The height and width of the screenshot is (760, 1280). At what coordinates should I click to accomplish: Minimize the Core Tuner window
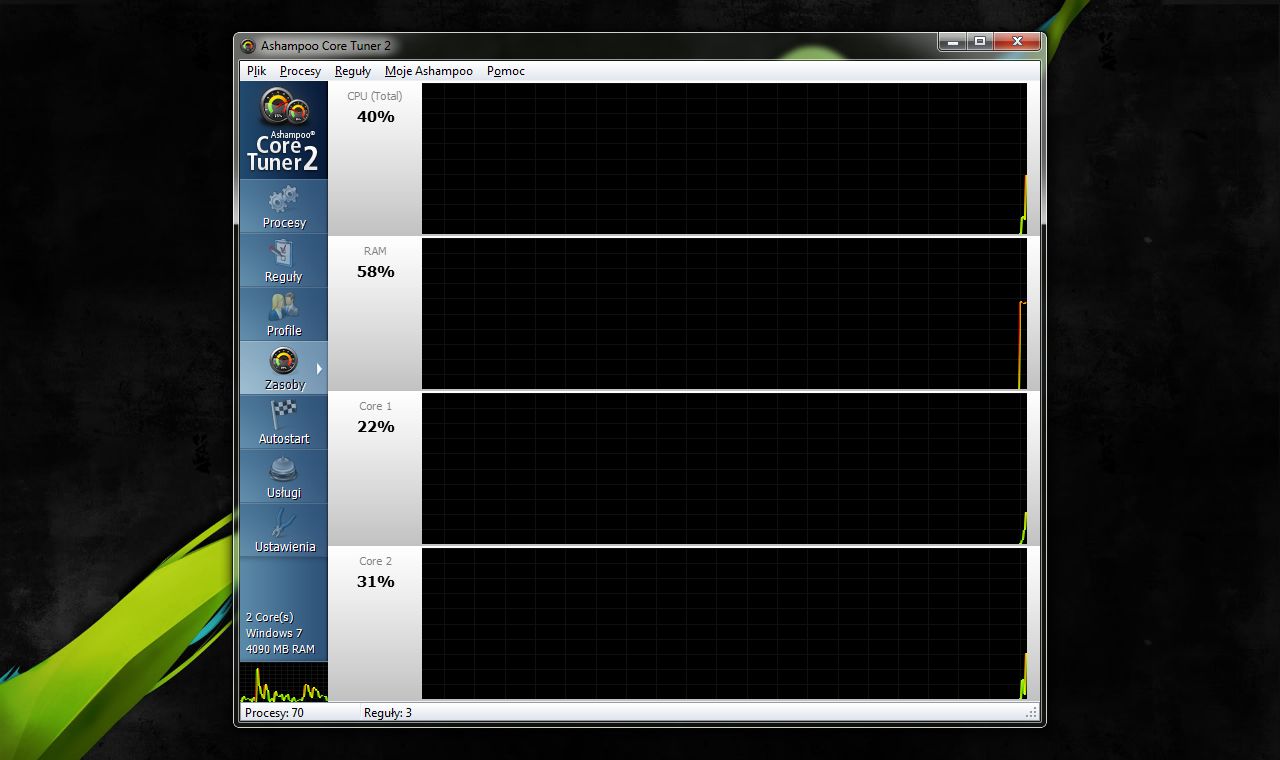952,42
